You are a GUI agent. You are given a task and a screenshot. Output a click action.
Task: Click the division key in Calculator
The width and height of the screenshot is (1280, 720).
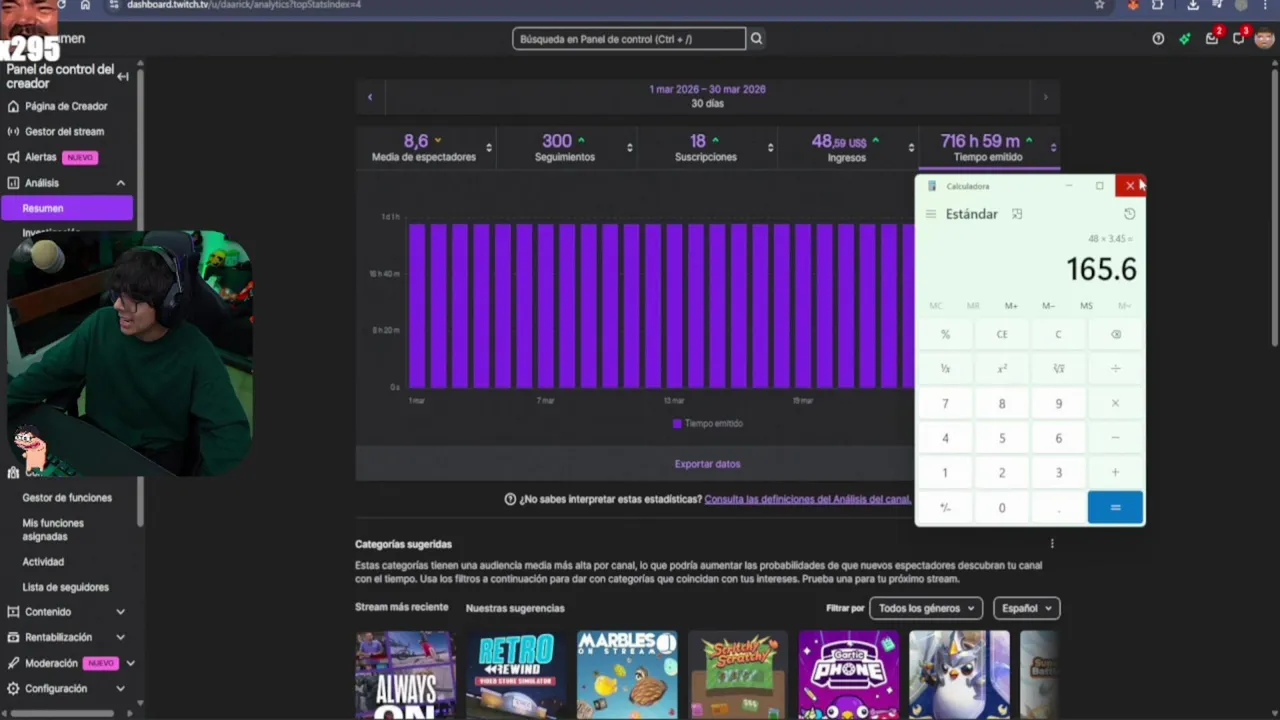click(x=1116, y=369)
